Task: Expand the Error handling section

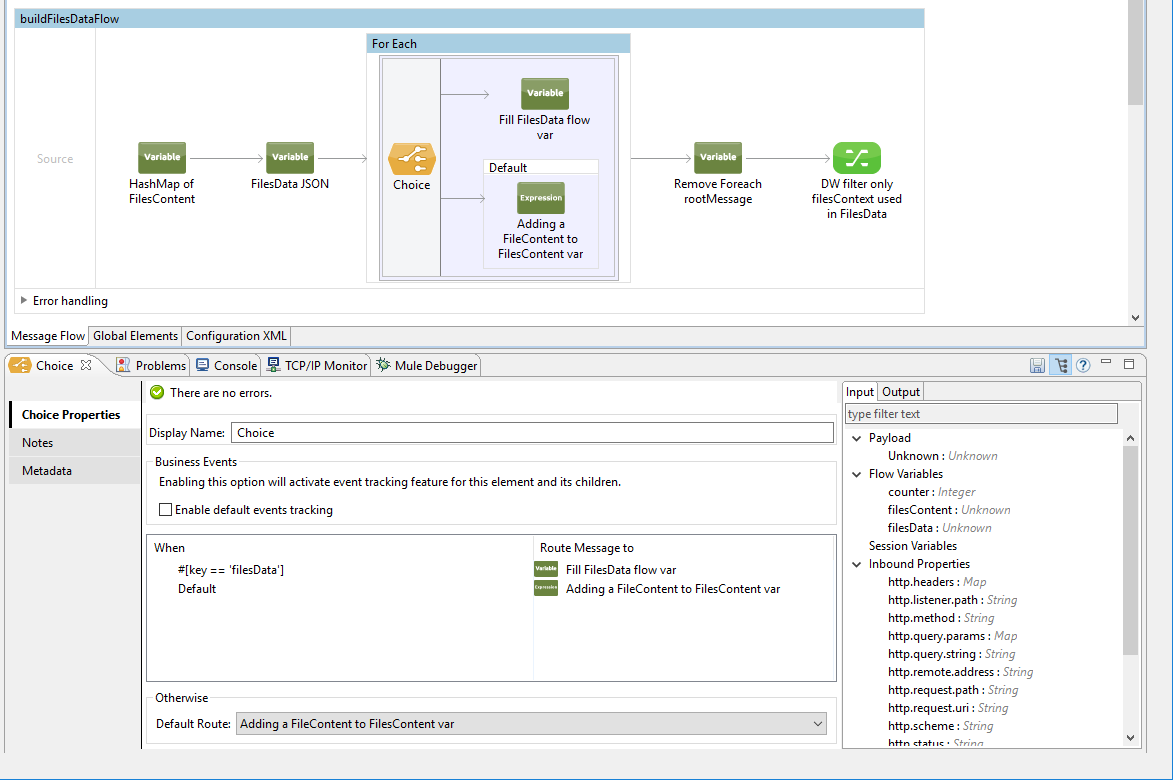Action: pyautogui.click(x=24, y=301)
